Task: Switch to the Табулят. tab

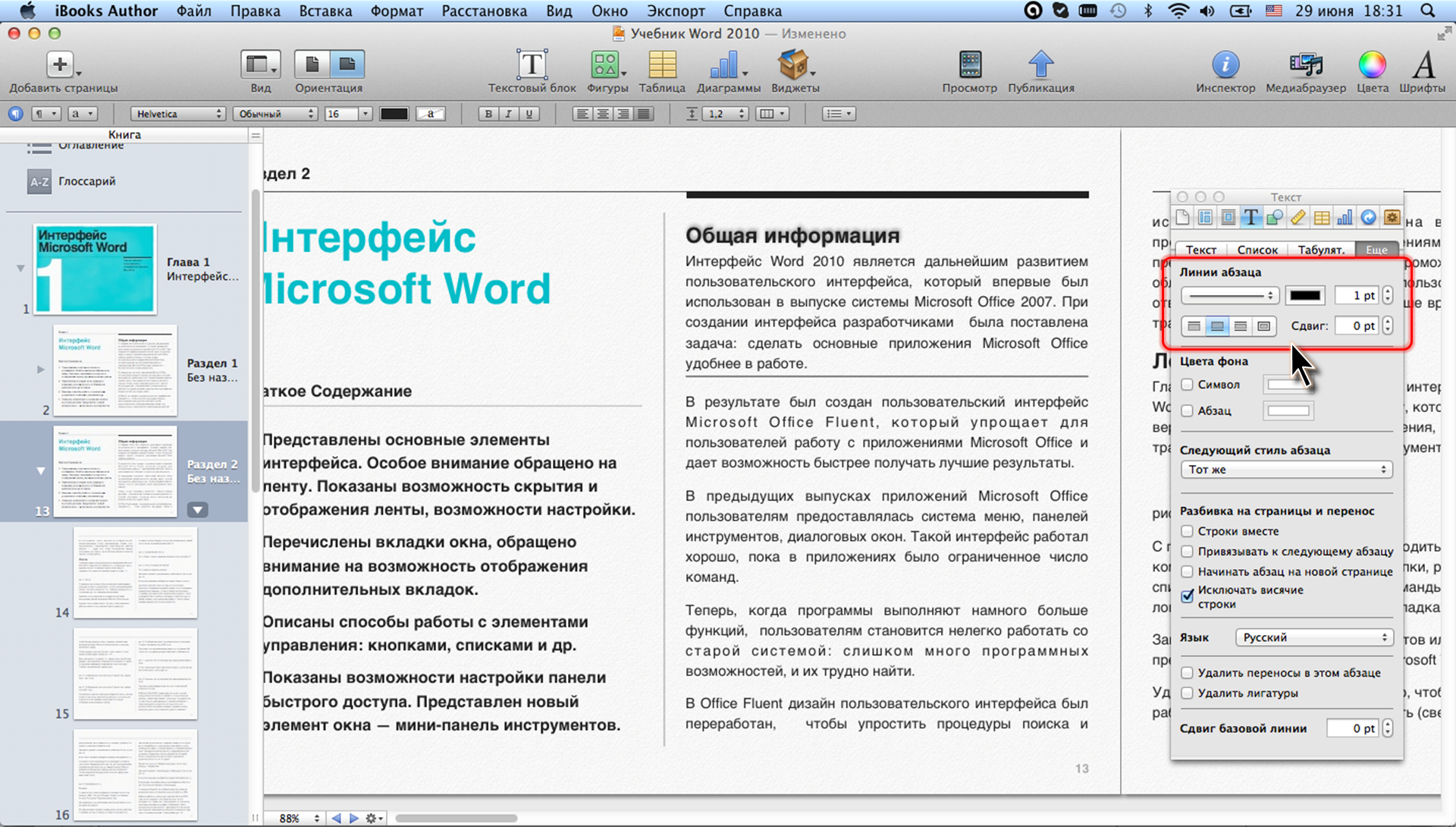Action: [x=1321, y=250]
